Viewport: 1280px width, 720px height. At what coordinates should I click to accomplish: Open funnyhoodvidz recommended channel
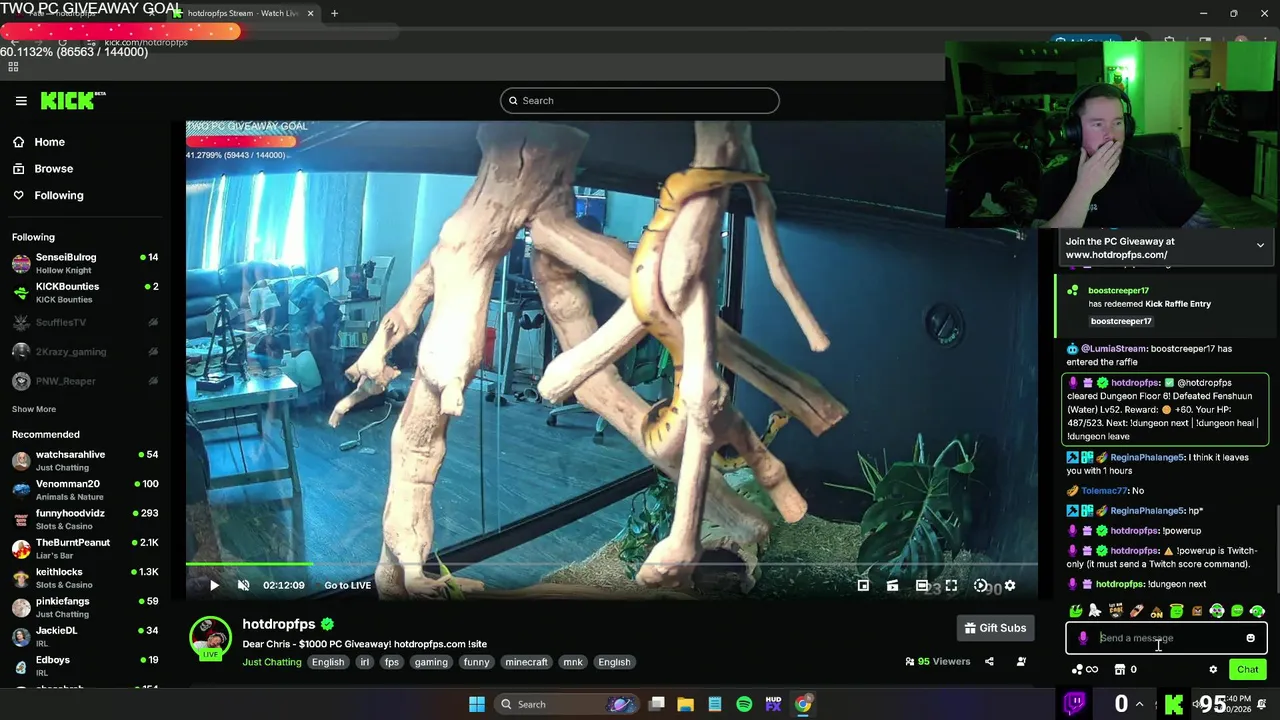[85, 519]
